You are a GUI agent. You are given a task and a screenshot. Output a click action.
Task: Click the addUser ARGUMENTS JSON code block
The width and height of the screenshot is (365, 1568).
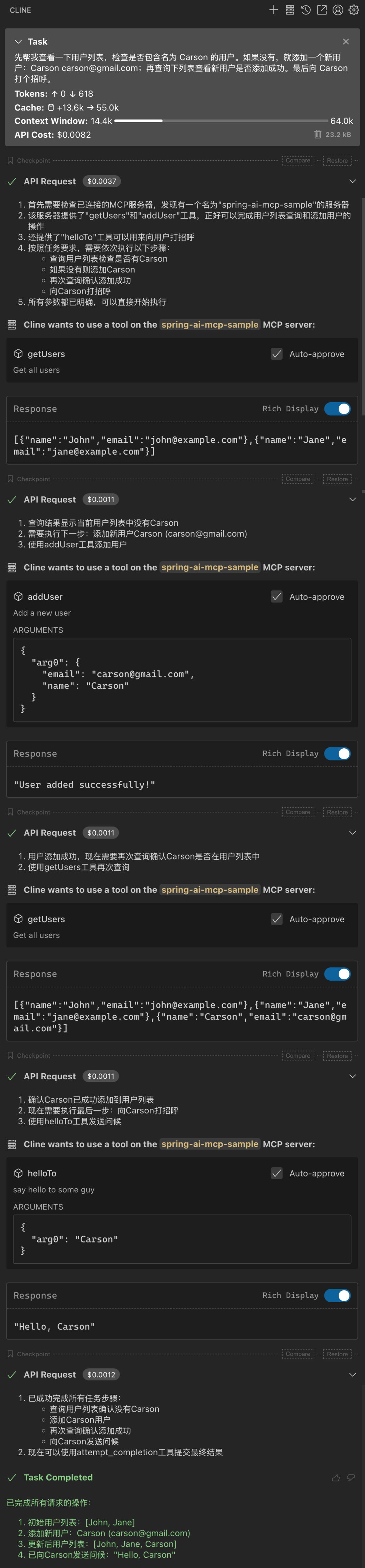coord(182,679)
